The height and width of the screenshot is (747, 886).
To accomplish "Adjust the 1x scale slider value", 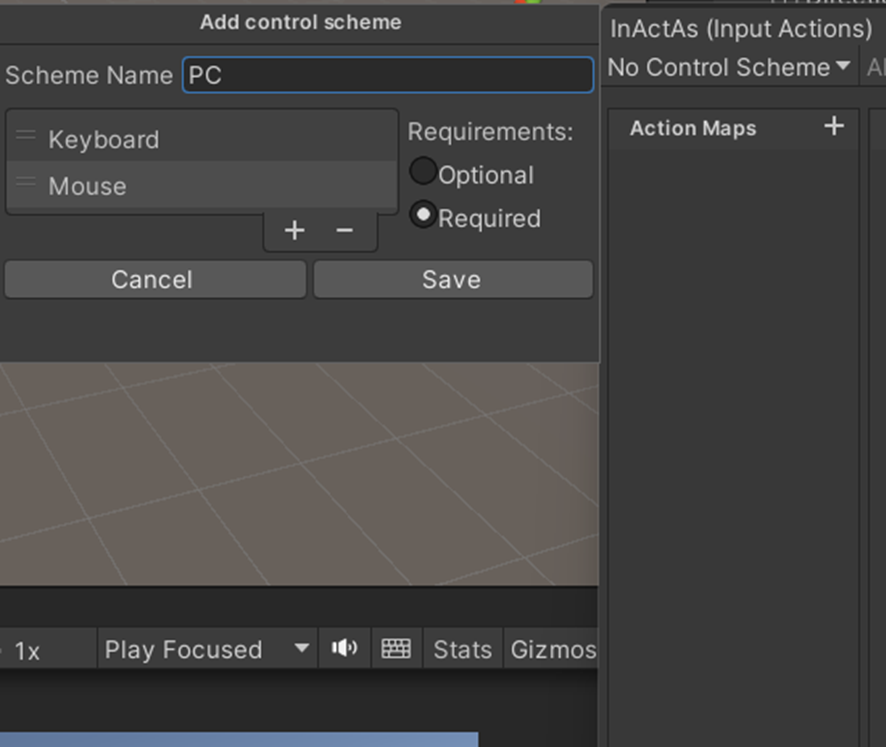I will (27, 650).
